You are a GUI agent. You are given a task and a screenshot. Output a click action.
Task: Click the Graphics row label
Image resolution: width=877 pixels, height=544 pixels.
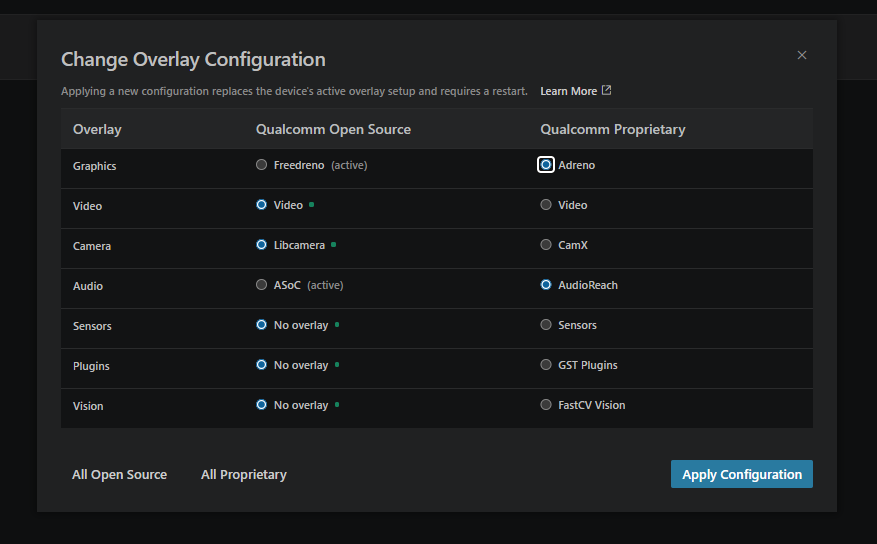[x=95, y=166]
